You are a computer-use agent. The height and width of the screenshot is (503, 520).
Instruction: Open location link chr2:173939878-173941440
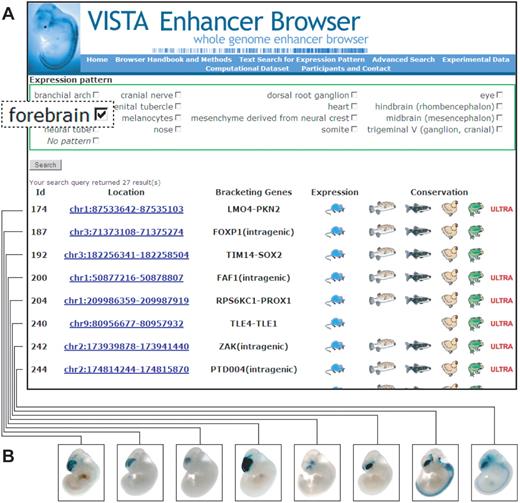(126, 346)
